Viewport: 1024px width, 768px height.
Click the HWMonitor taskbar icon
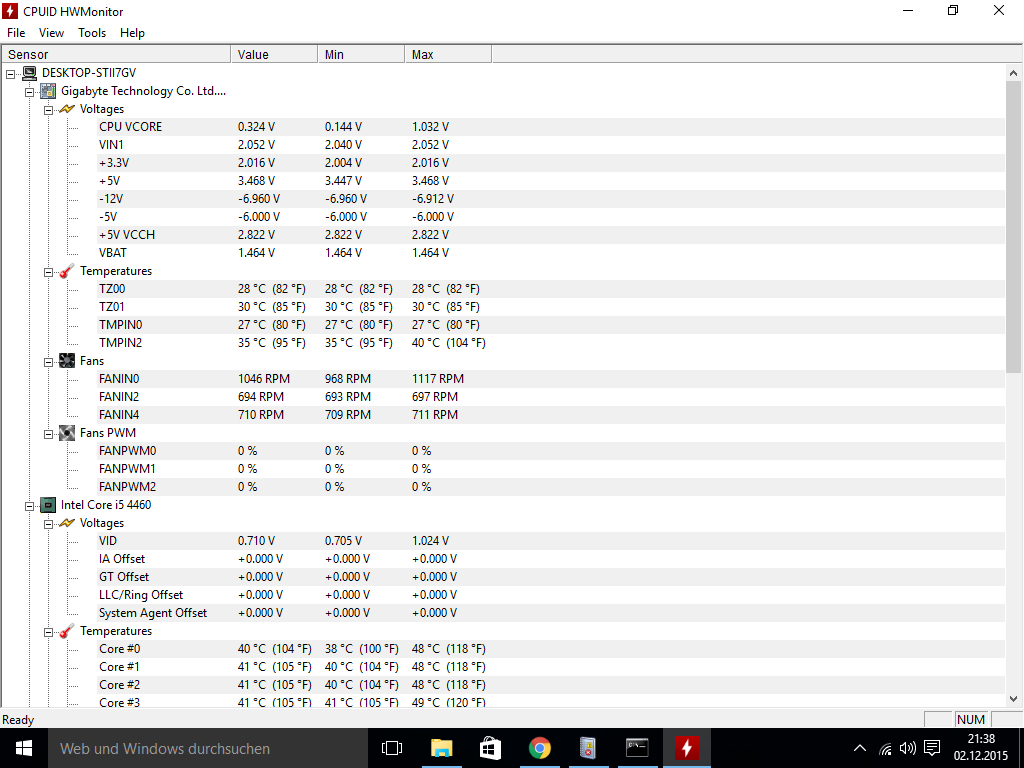pyautogui.click(x=686, y=748)
